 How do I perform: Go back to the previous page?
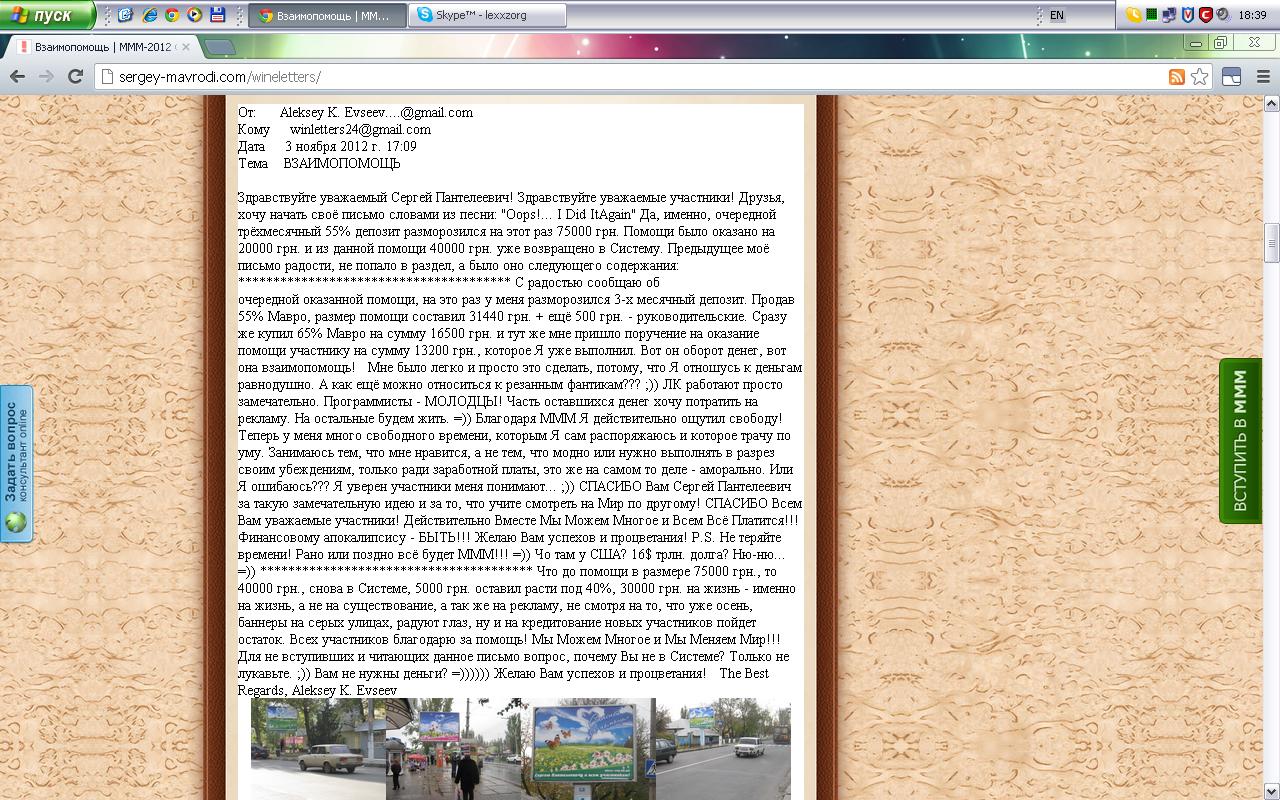click(17, 76)
